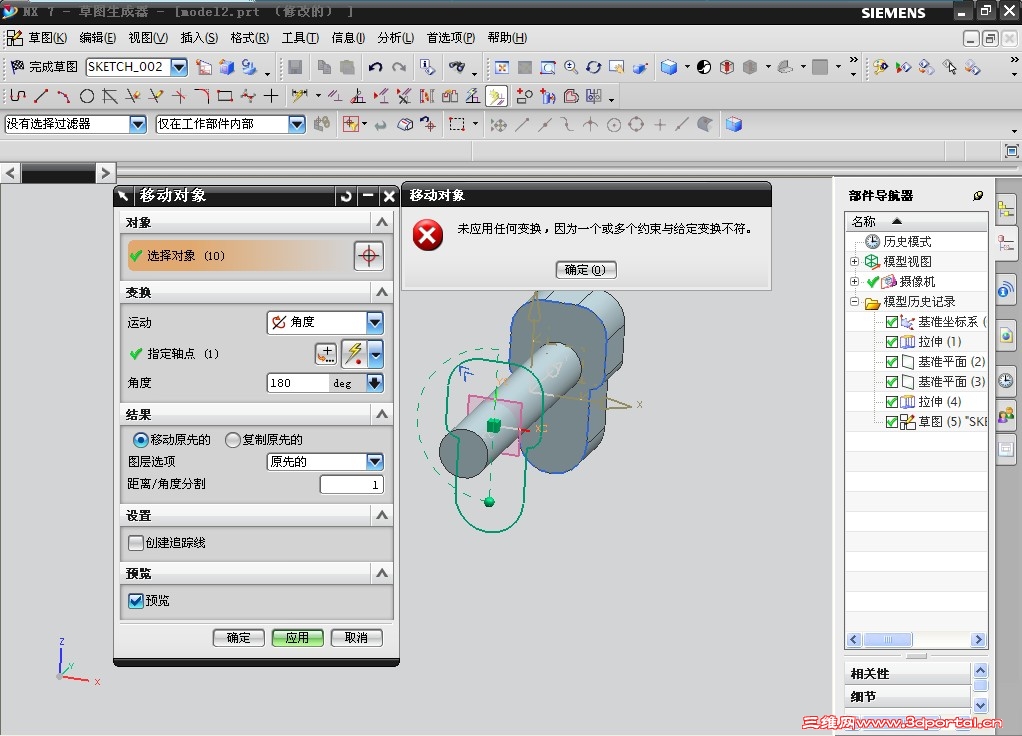
Task: Open the 编辑(E) menu
Action: [x=98, y=38]
